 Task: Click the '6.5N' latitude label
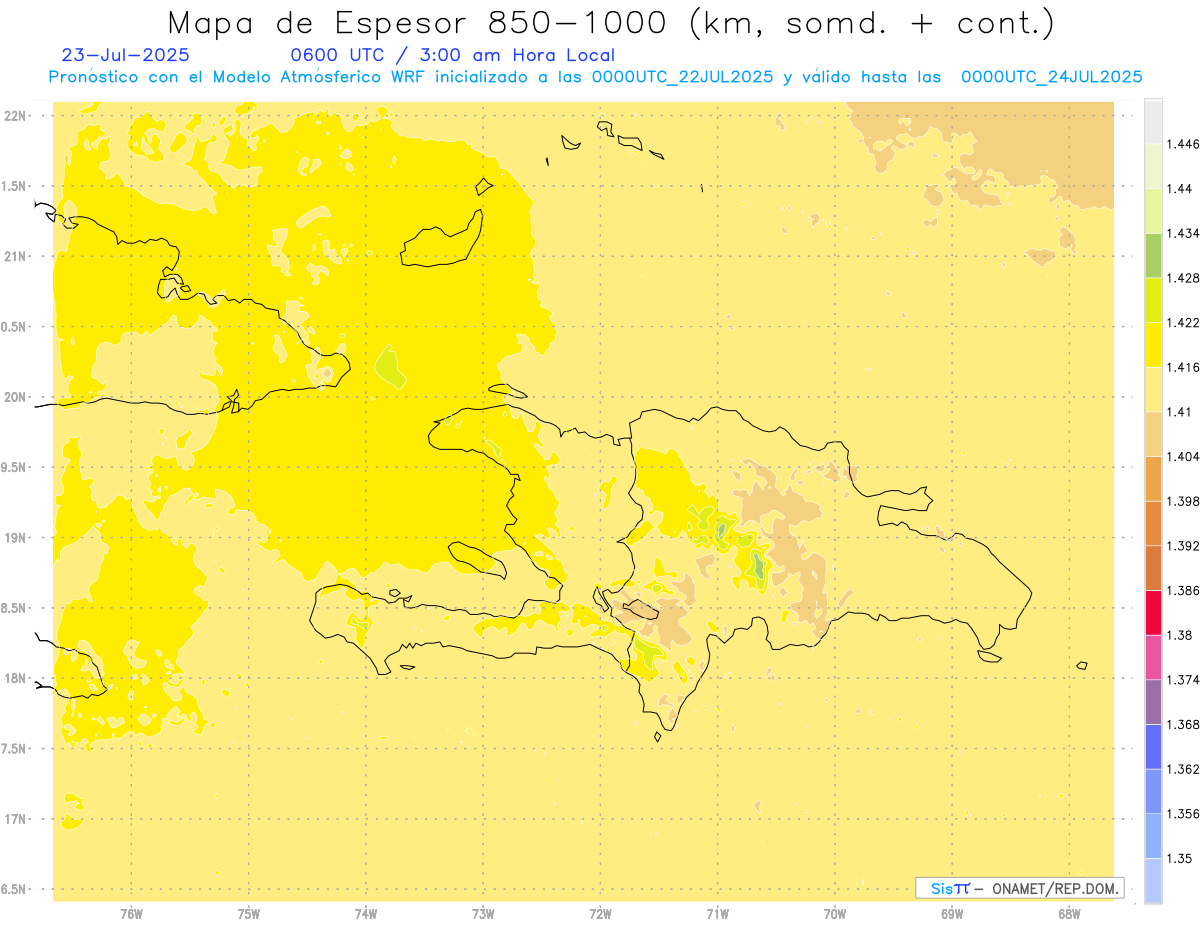tap(15, 889)
